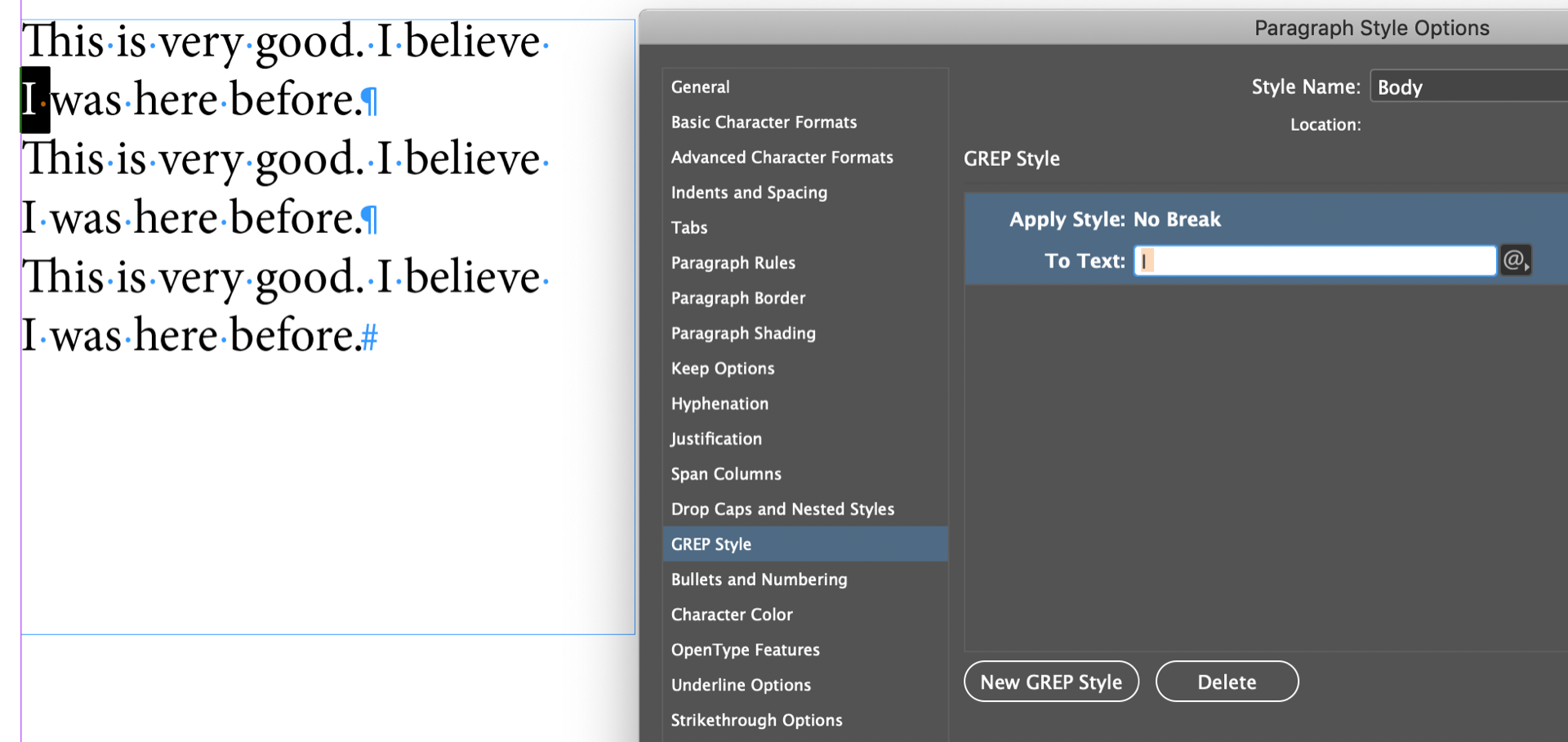The height and width of the screenshot is (742, 1568).
Task: Switch to Keep Options
Action: tap(722, 368)
